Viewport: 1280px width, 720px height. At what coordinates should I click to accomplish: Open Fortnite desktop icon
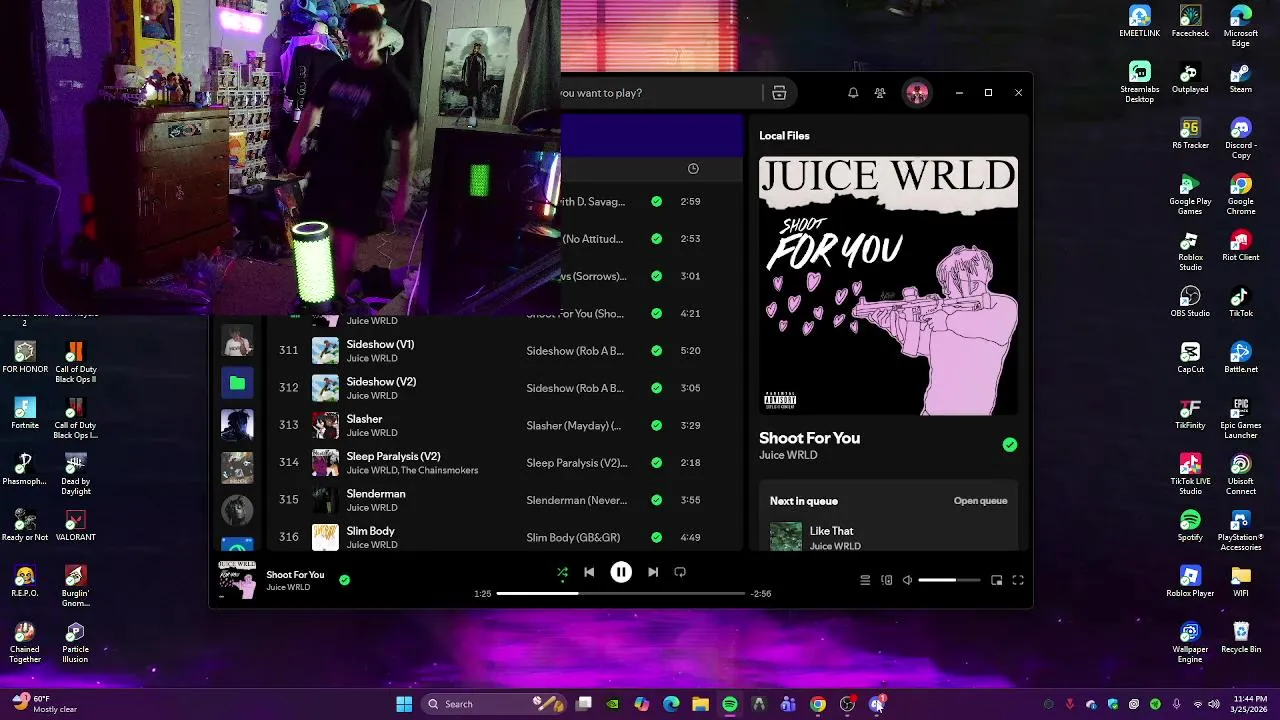(25, 414)
